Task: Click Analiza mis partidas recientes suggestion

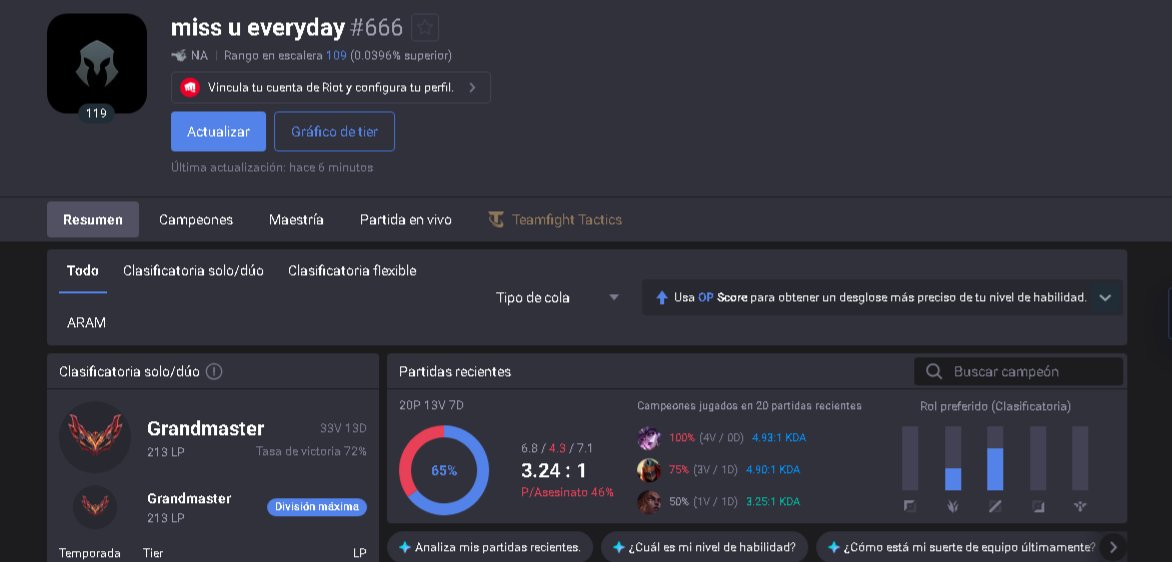Action: (490, 547)
